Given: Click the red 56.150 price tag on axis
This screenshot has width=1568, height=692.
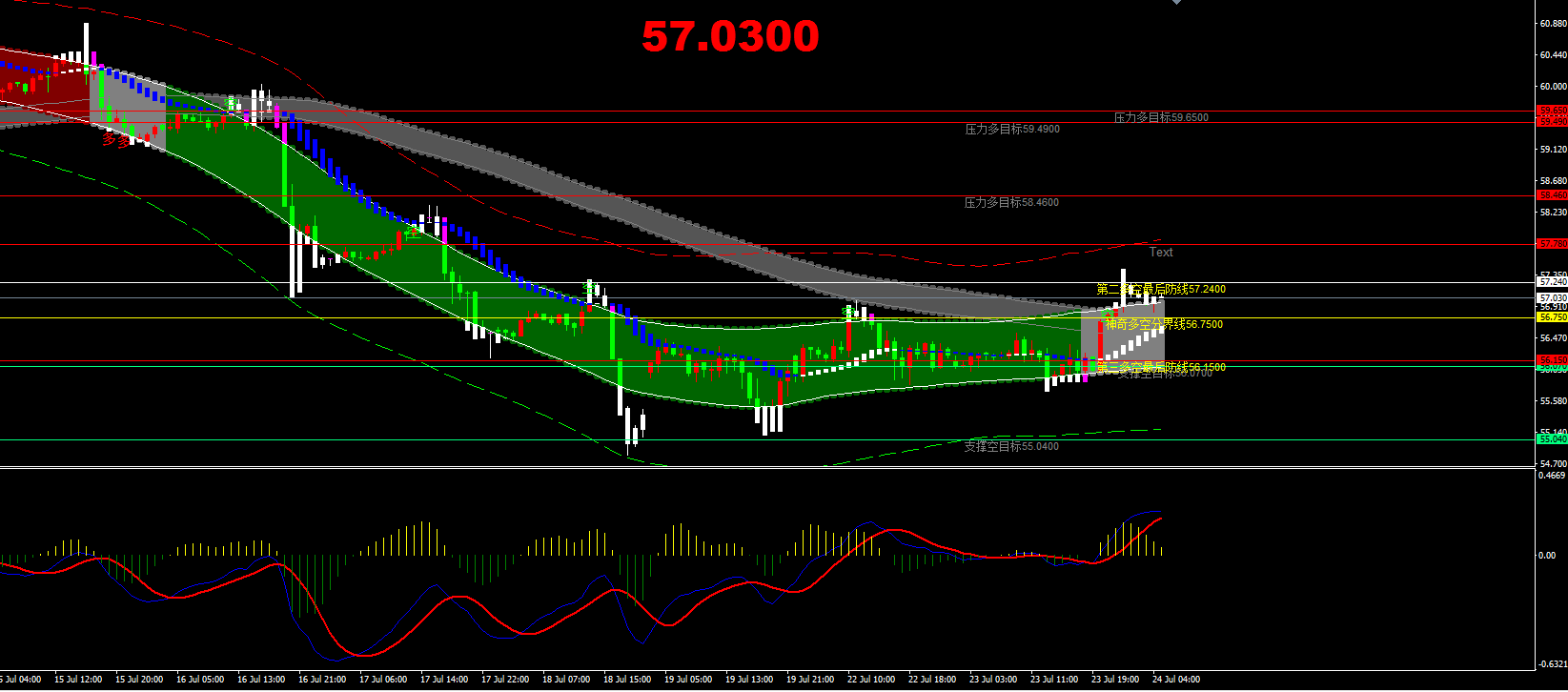Looking at the screenshot, I should 1553,360.
